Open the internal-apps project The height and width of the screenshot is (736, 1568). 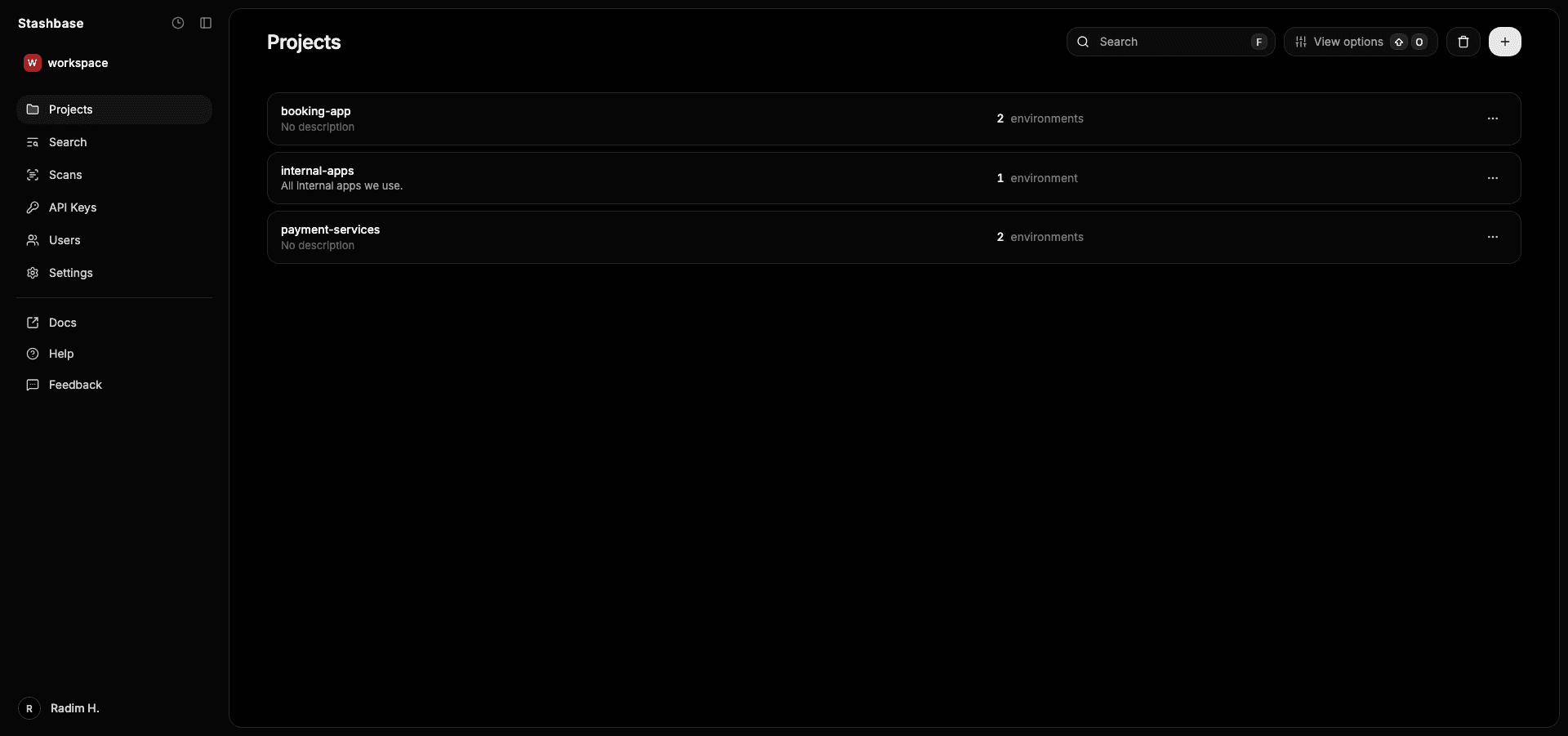pos(893,178)
